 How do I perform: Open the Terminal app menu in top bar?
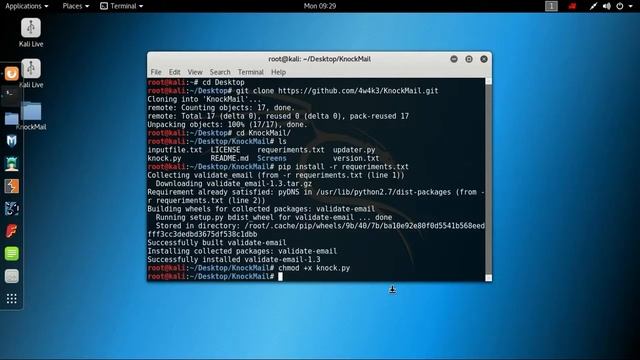click(122, 6)
